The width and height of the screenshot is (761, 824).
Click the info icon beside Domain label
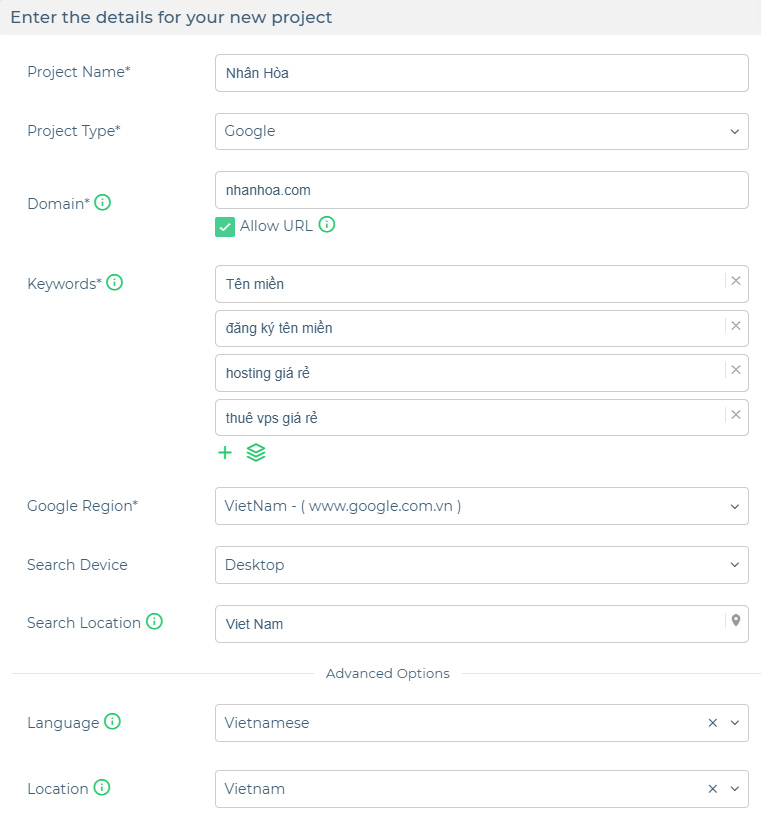point(102,202)
